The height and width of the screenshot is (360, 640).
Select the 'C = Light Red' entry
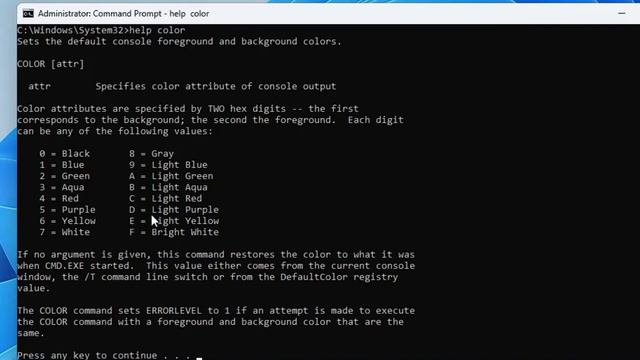[x=165, y=199]
